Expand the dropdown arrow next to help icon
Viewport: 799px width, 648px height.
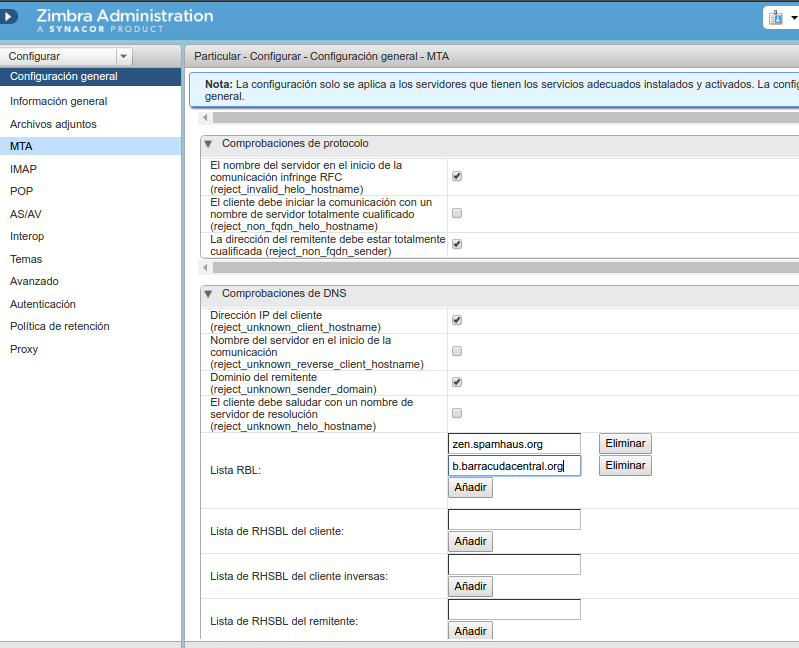pyautogui.click(x=793, y=18)
